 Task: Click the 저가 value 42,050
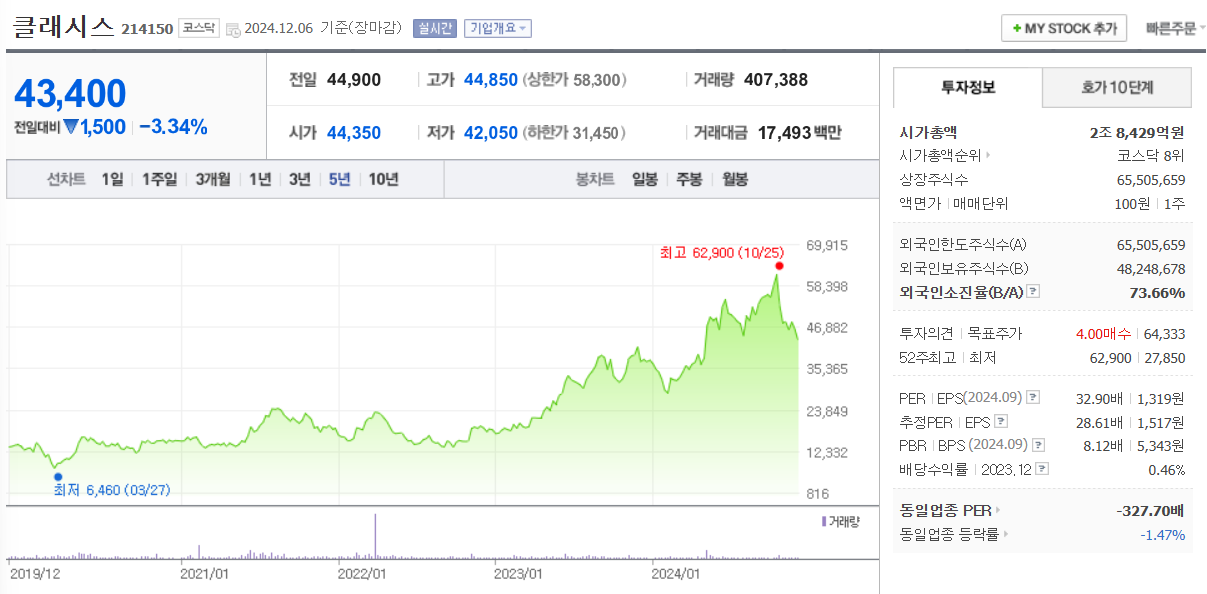[x=491, y=132]
